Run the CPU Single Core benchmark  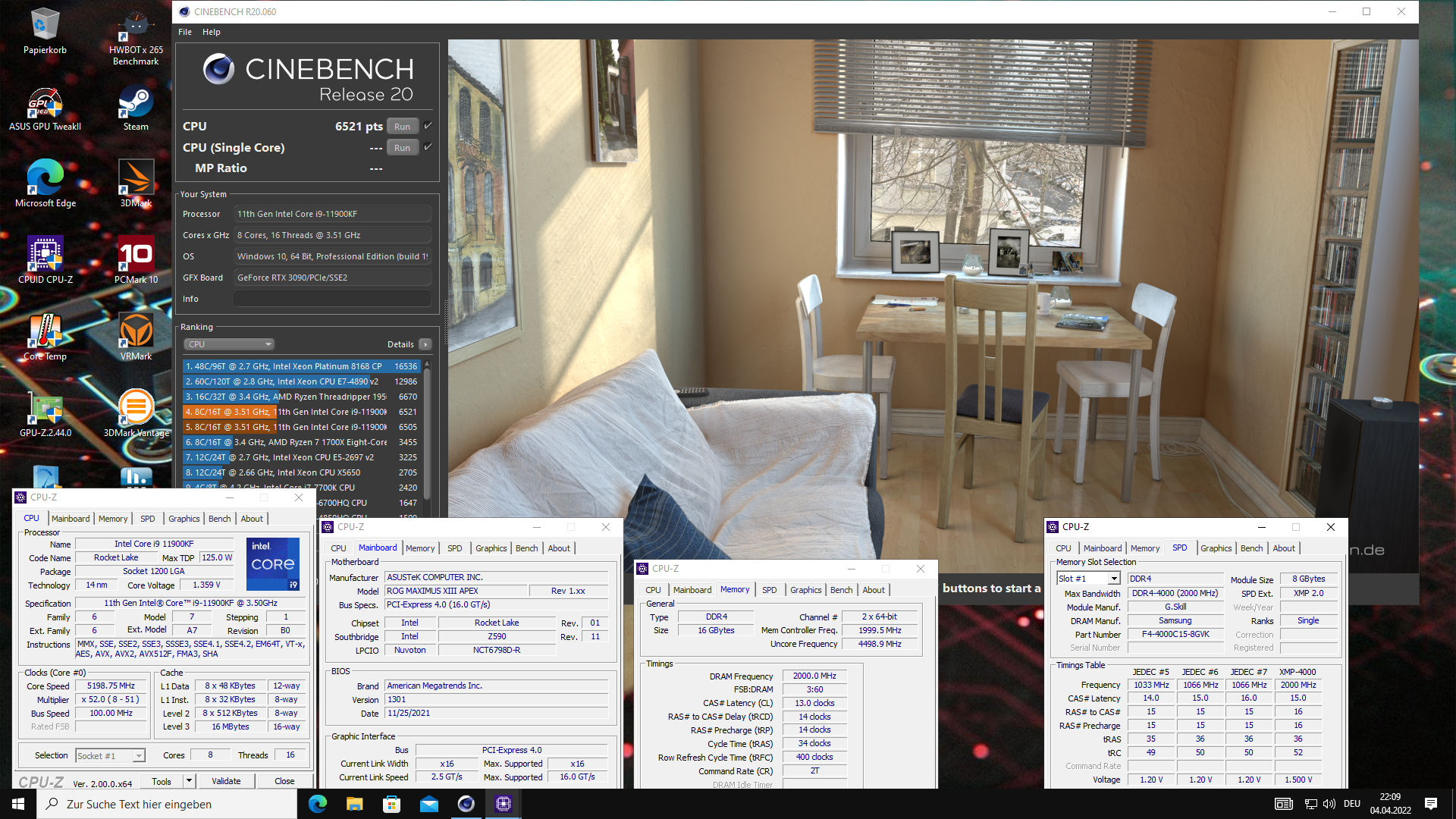(x=403, y=148)
